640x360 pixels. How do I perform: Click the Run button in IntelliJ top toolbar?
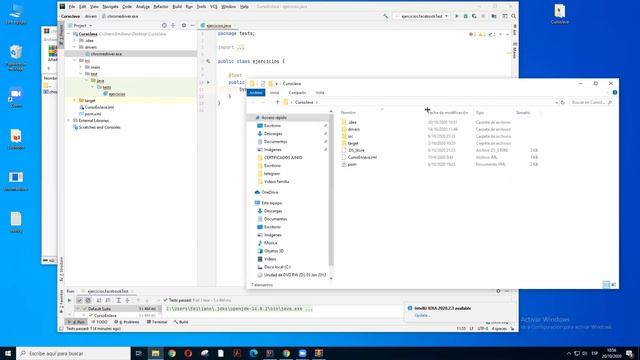pyautogui.click(x=457, y=16)
